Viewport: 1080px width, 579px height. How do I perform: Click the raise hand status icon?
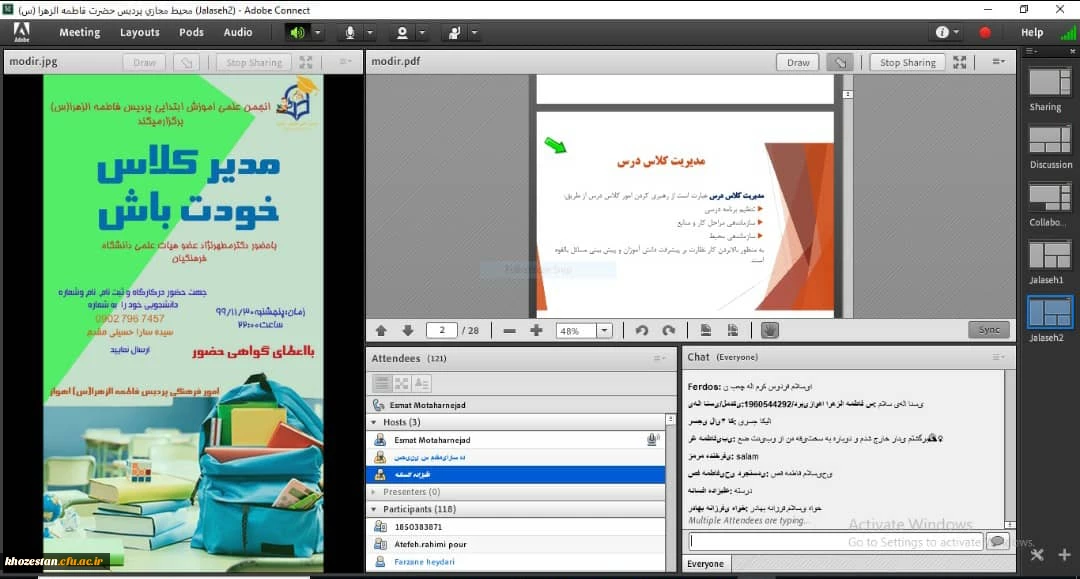click(x=454, y=32)
